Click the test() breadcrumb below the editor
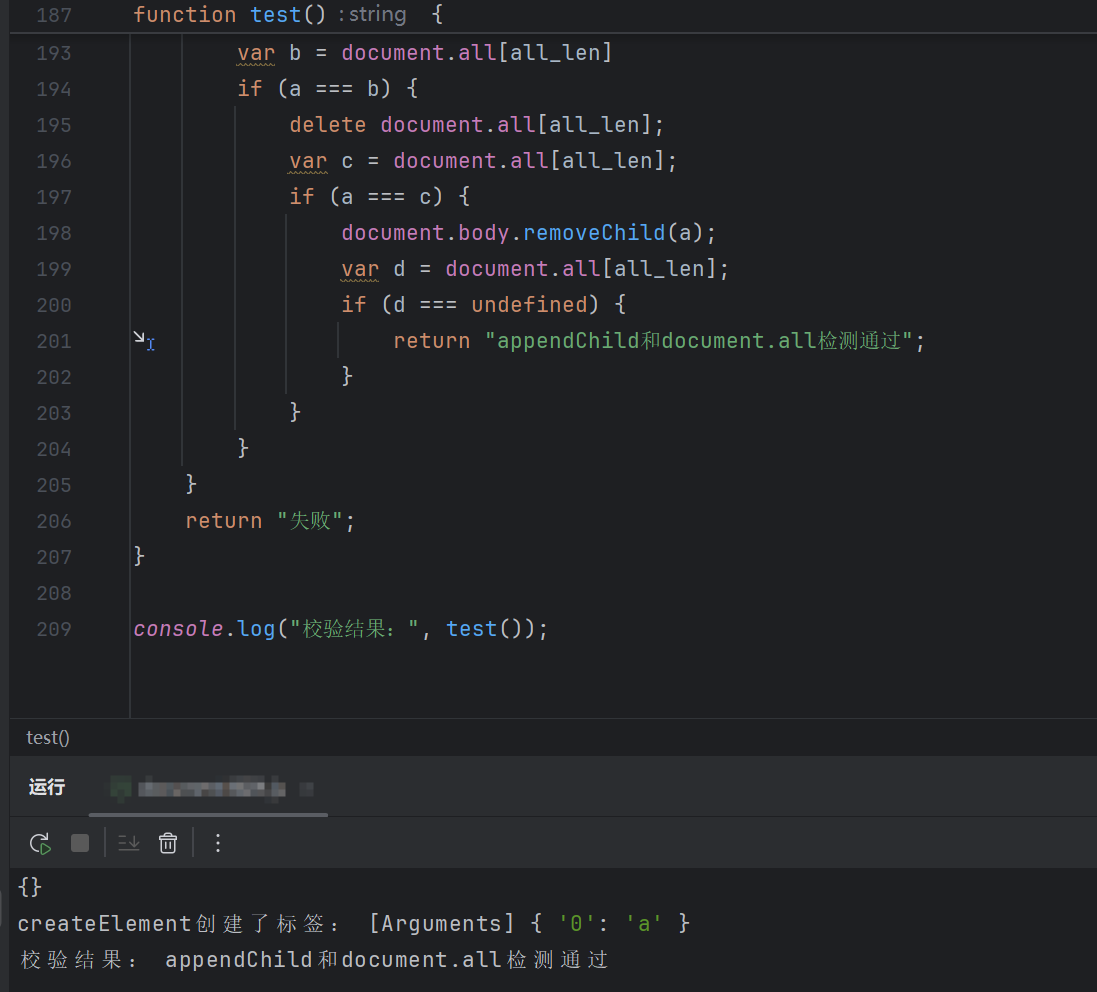 click(x=48, y=738)
